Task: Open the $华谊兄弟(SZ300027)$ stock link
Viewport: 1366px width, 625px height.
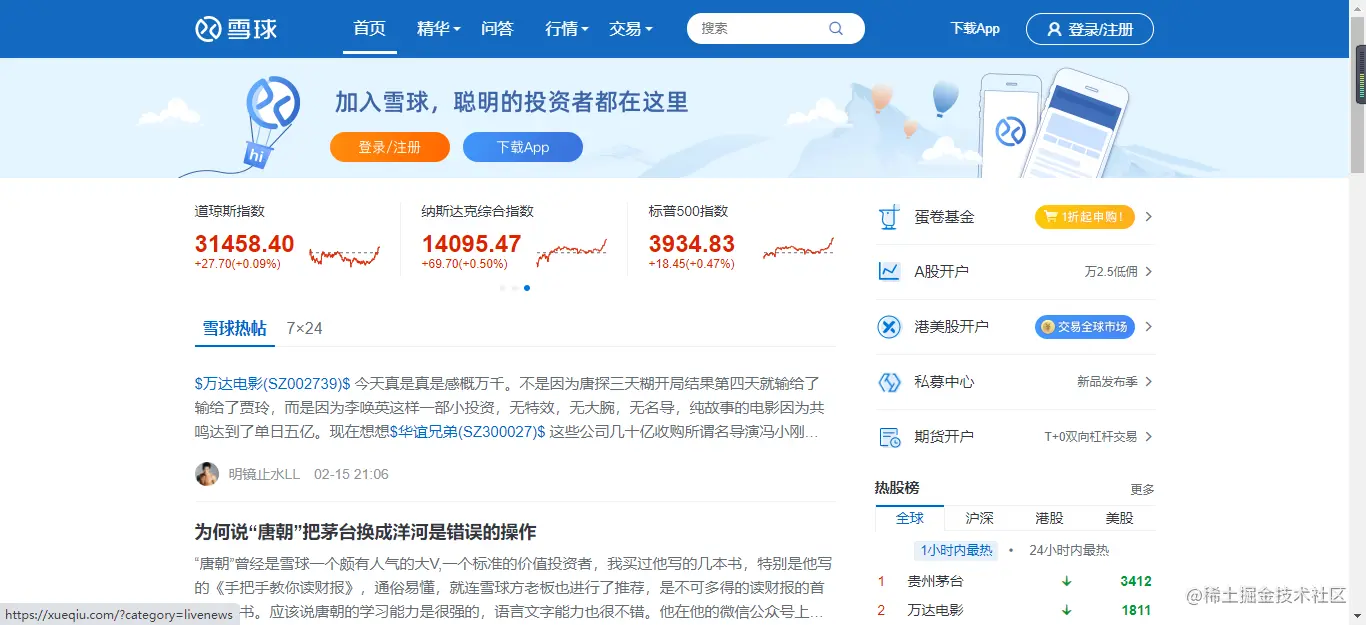Action: tap(468, 432)
